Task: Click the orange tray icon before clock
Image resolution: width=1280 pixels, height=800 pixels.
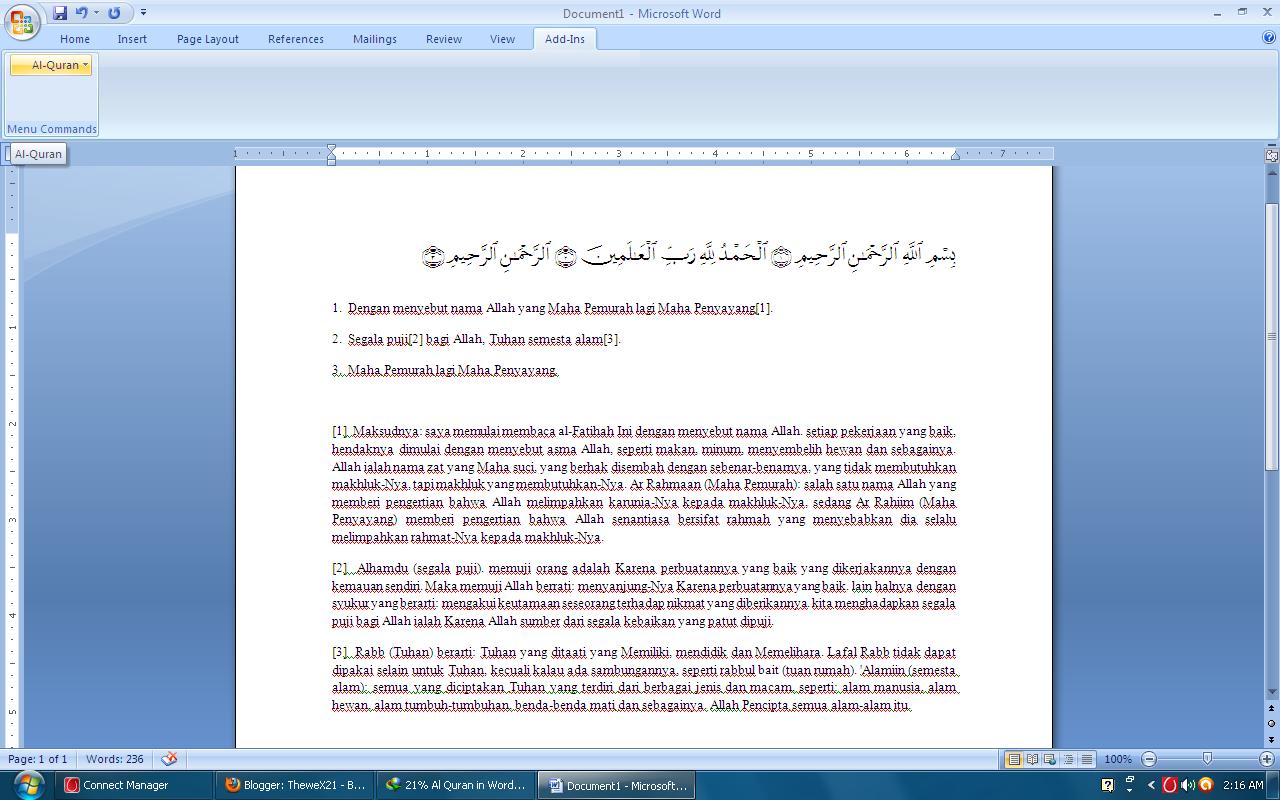Action: coord(1206,785)
